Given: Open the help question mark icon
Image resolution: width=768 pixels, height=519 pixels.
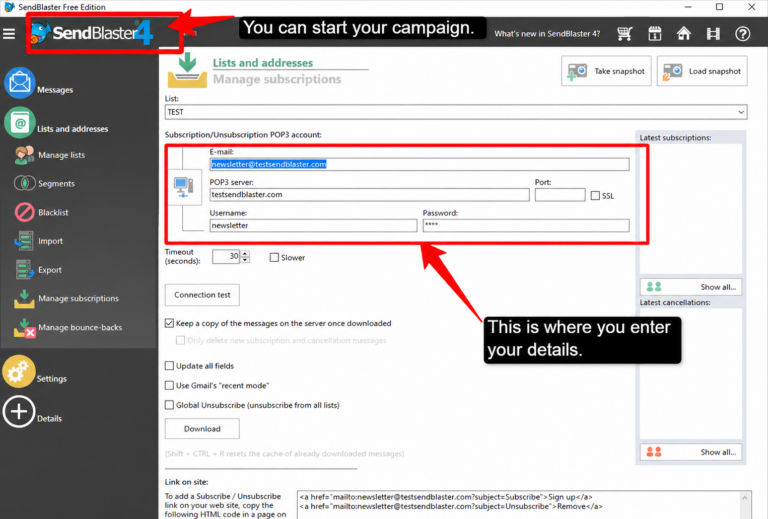Looking at the screenshot, I should (743, 33).
